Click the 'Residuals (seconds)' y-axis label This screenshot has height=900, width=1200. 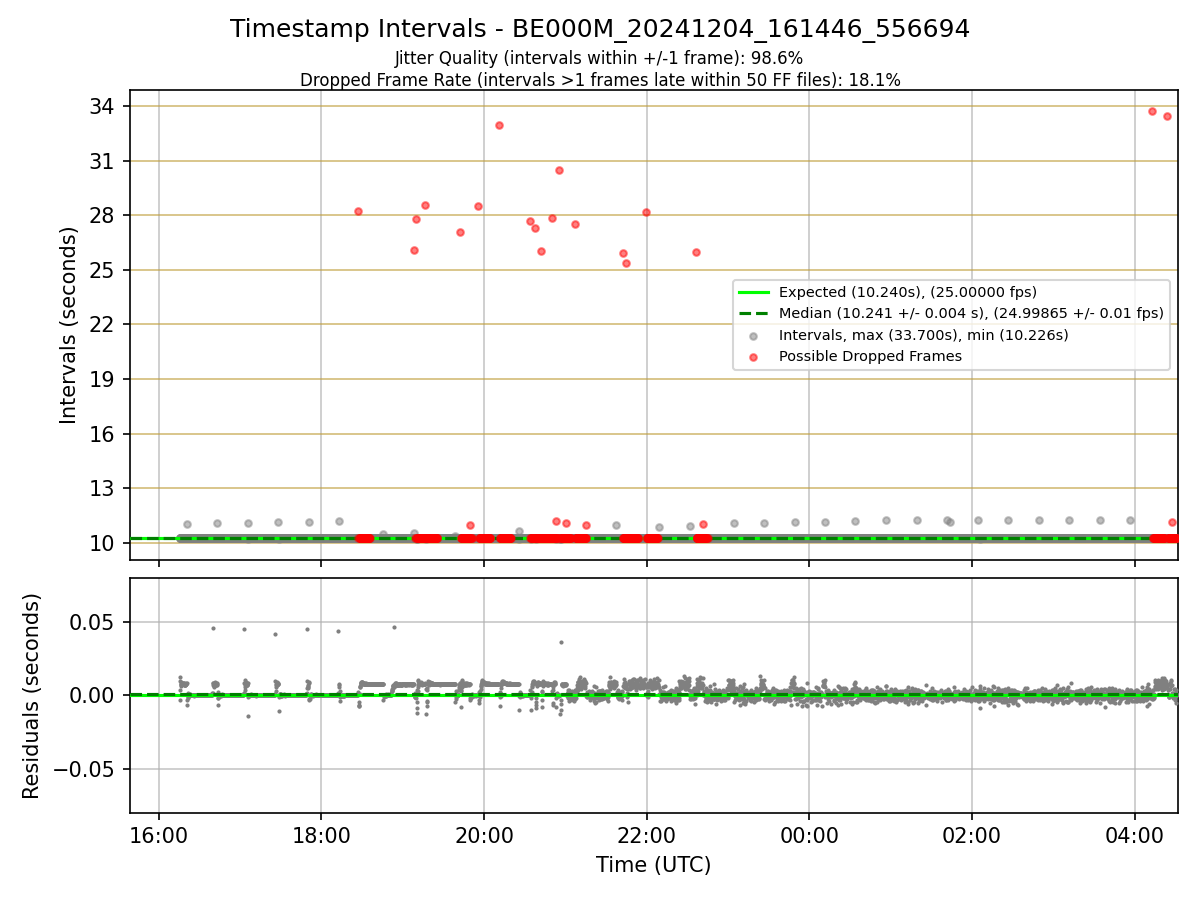click(x=32, y=696)
